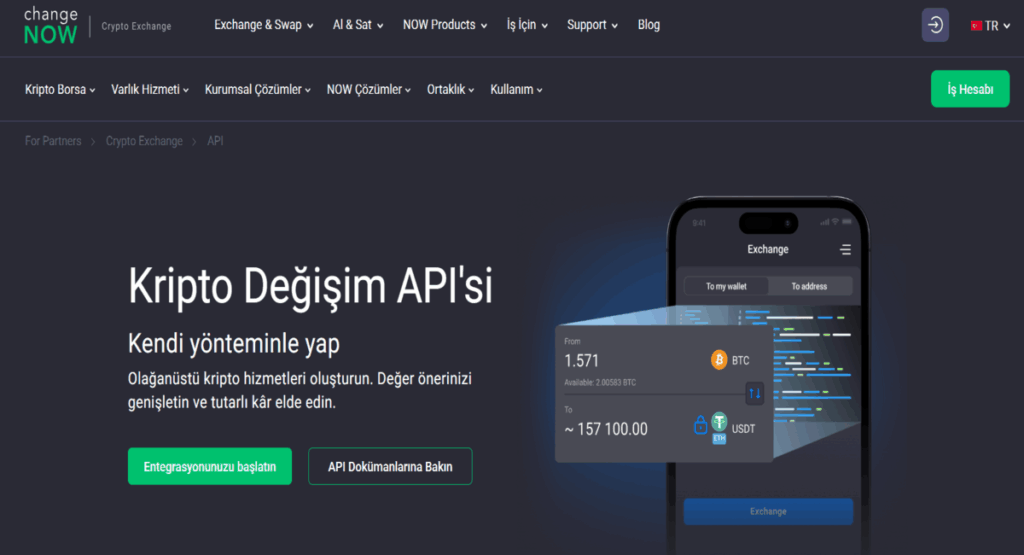Open TR language selector

[x=991, y=26]
